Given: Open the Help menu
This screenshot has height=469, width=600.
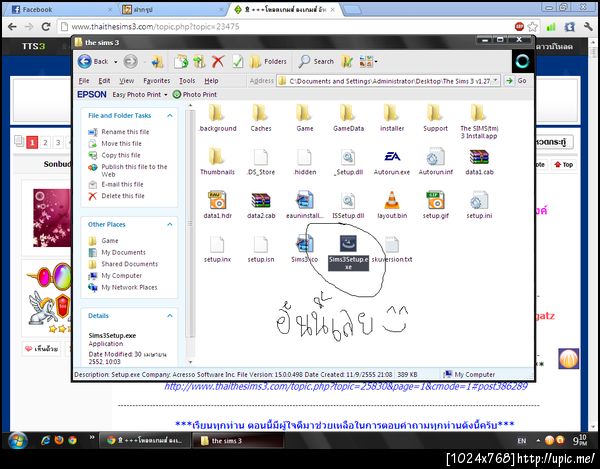Looking at the screenshot, I should coord(211,81).
